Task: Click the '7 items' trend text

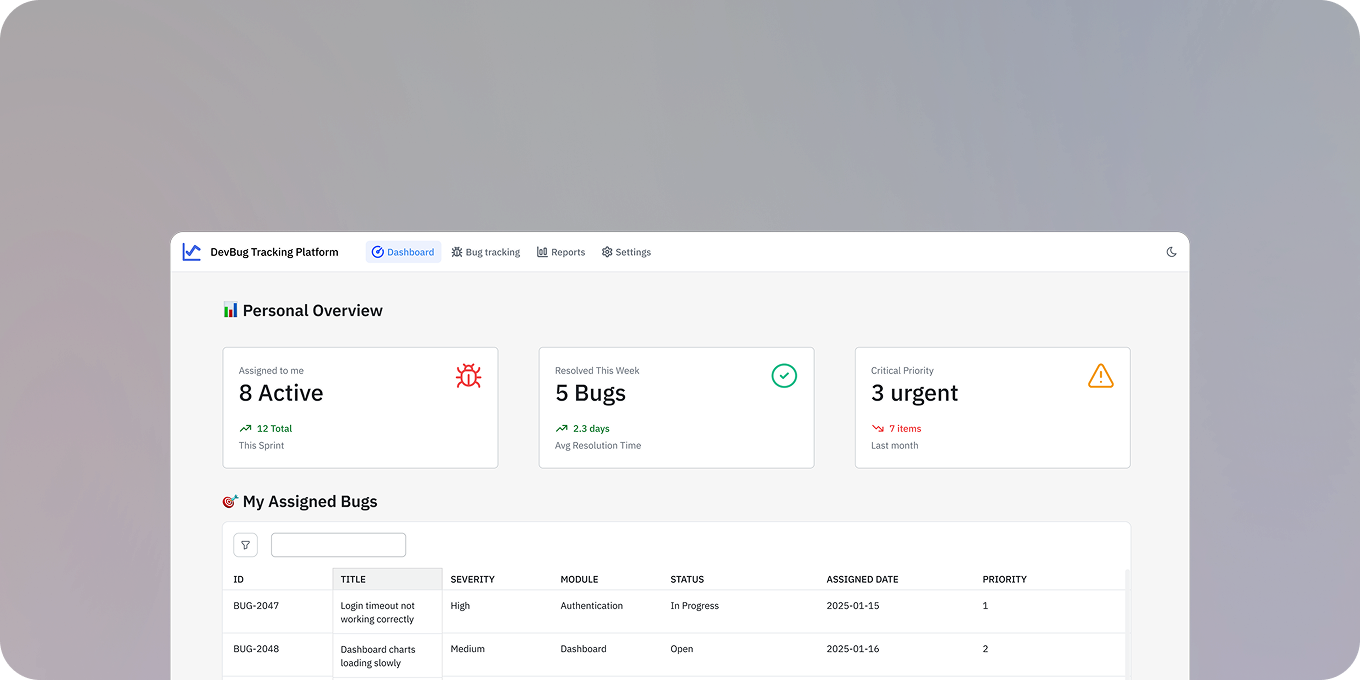Action: (905, 428)
